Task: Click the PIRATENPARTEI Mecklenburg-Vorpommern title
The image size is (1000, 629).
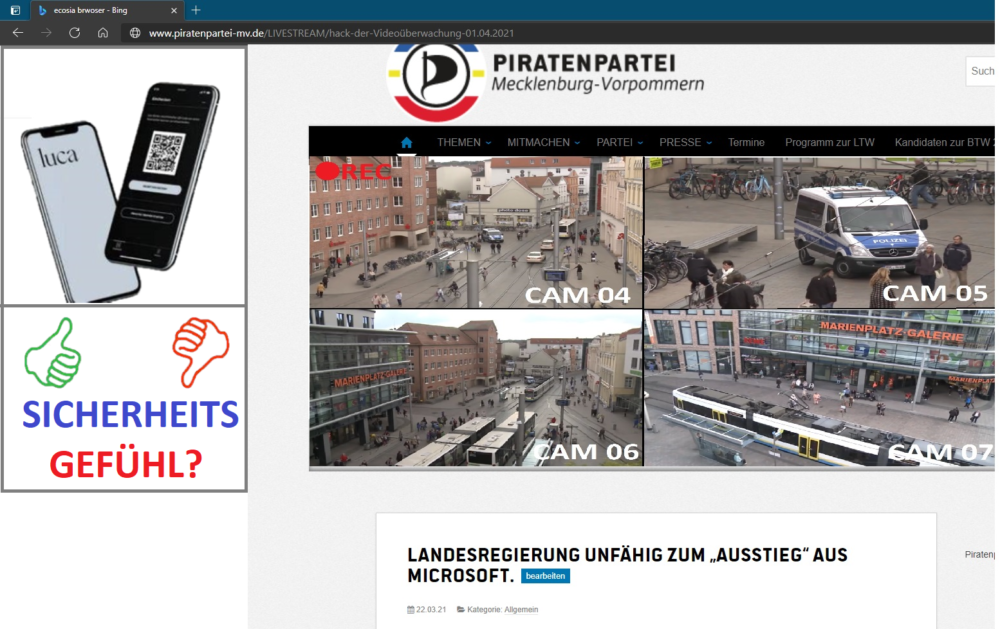Action: click(598, 73)
